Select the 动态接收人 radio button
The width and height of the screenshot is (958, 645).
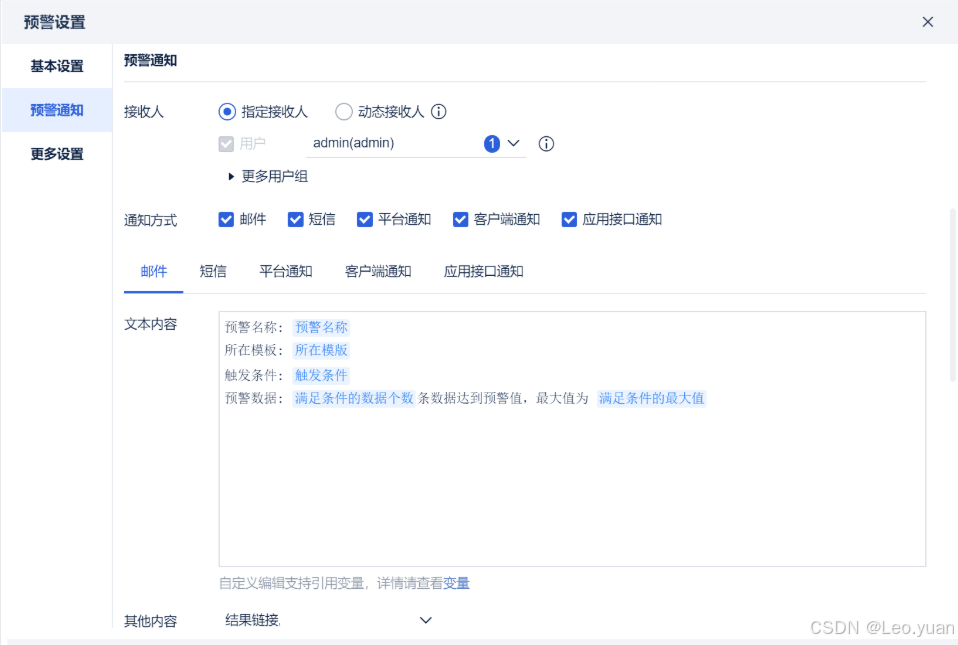[x=344, y=112]
